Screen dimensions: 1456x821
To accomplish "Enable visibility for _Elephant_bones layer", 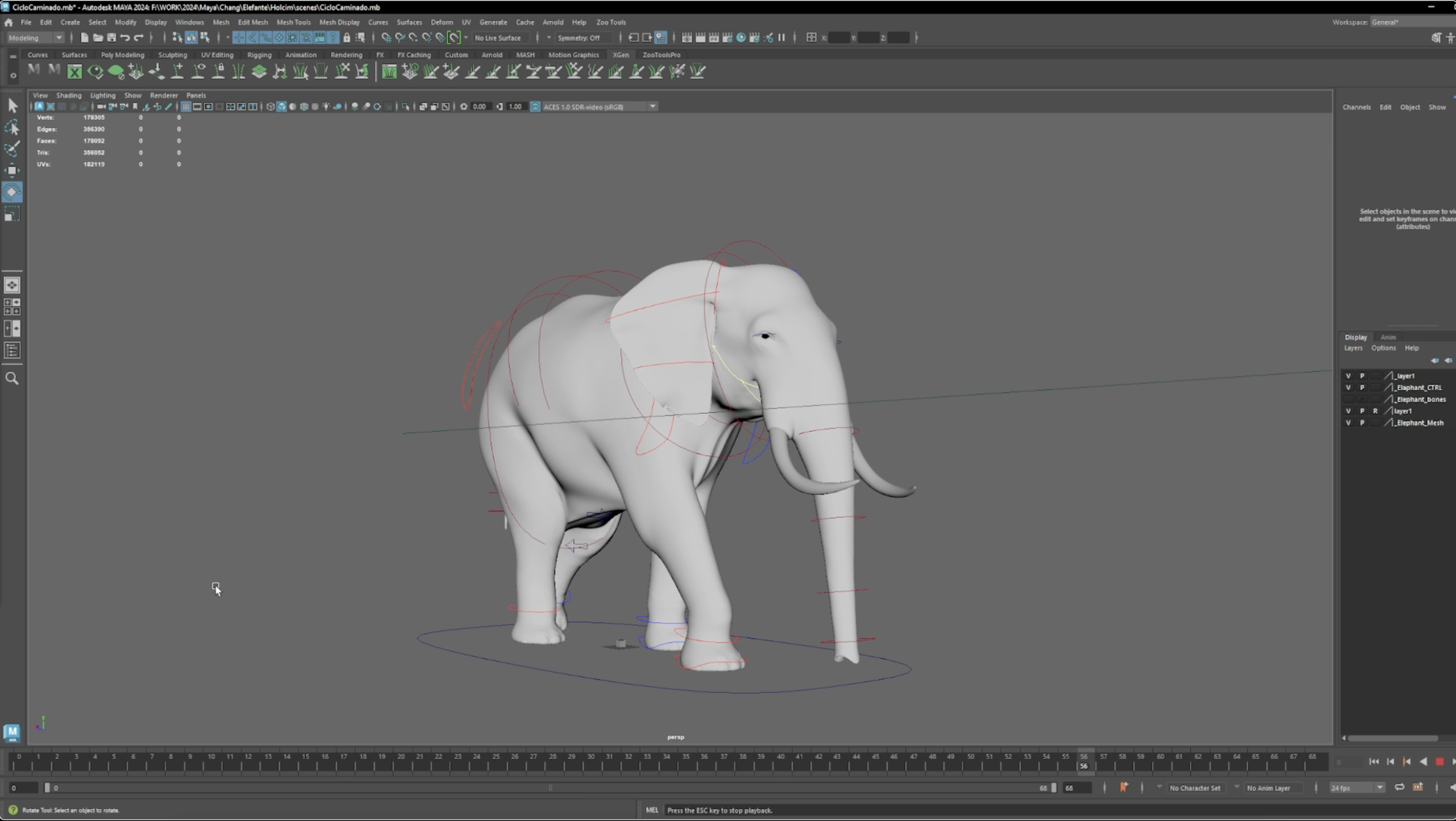I will (1348, 400).
